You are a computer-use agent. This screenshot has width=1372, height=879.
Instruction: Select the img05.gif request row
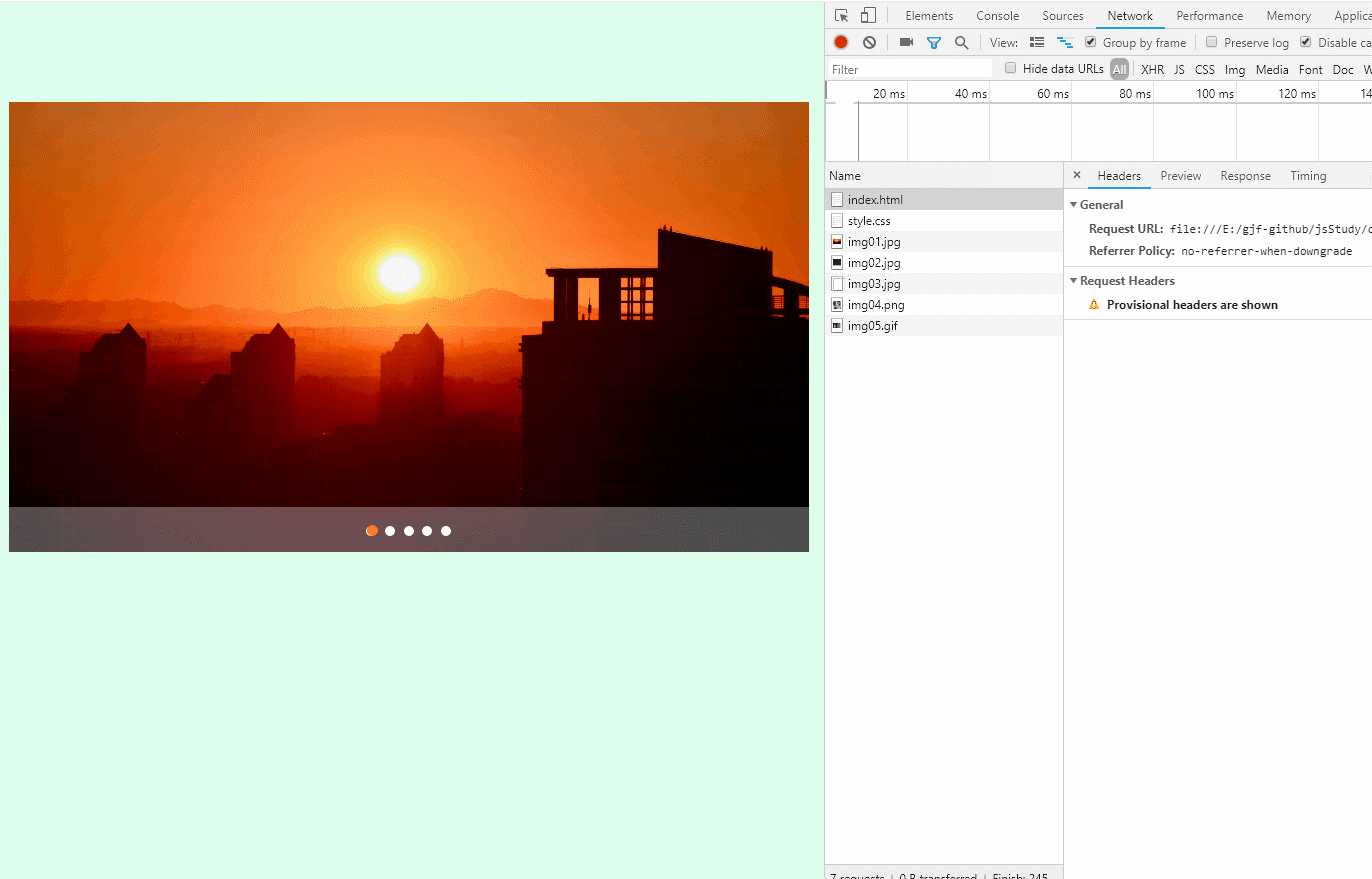click(x=944, y=326)
